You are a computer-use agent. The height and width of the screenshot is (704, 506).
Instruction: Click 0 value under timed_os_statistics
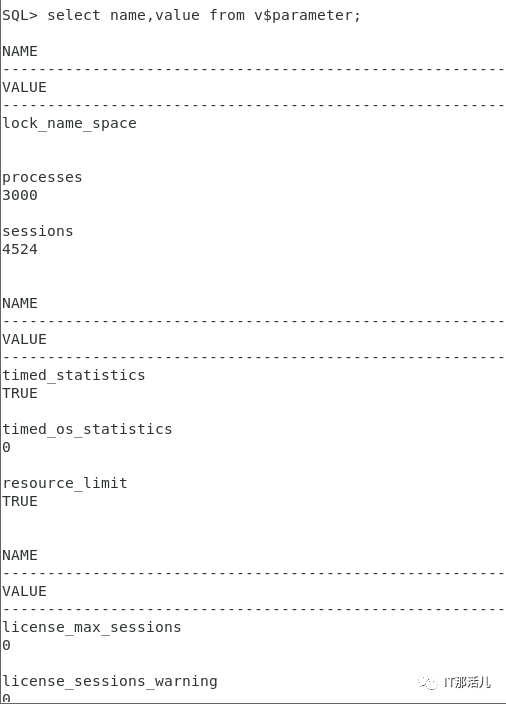[6, 447]
